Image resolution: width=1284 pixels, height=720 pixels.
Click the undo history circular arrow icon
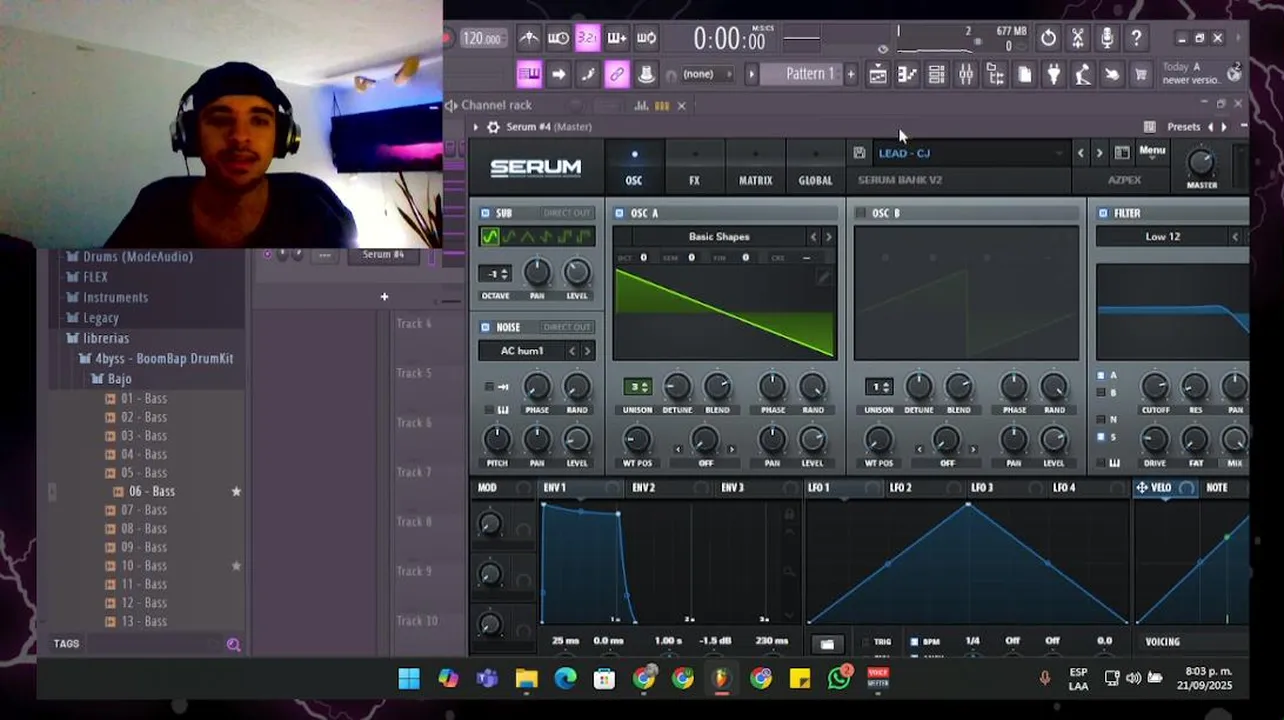coord(1048,38)
